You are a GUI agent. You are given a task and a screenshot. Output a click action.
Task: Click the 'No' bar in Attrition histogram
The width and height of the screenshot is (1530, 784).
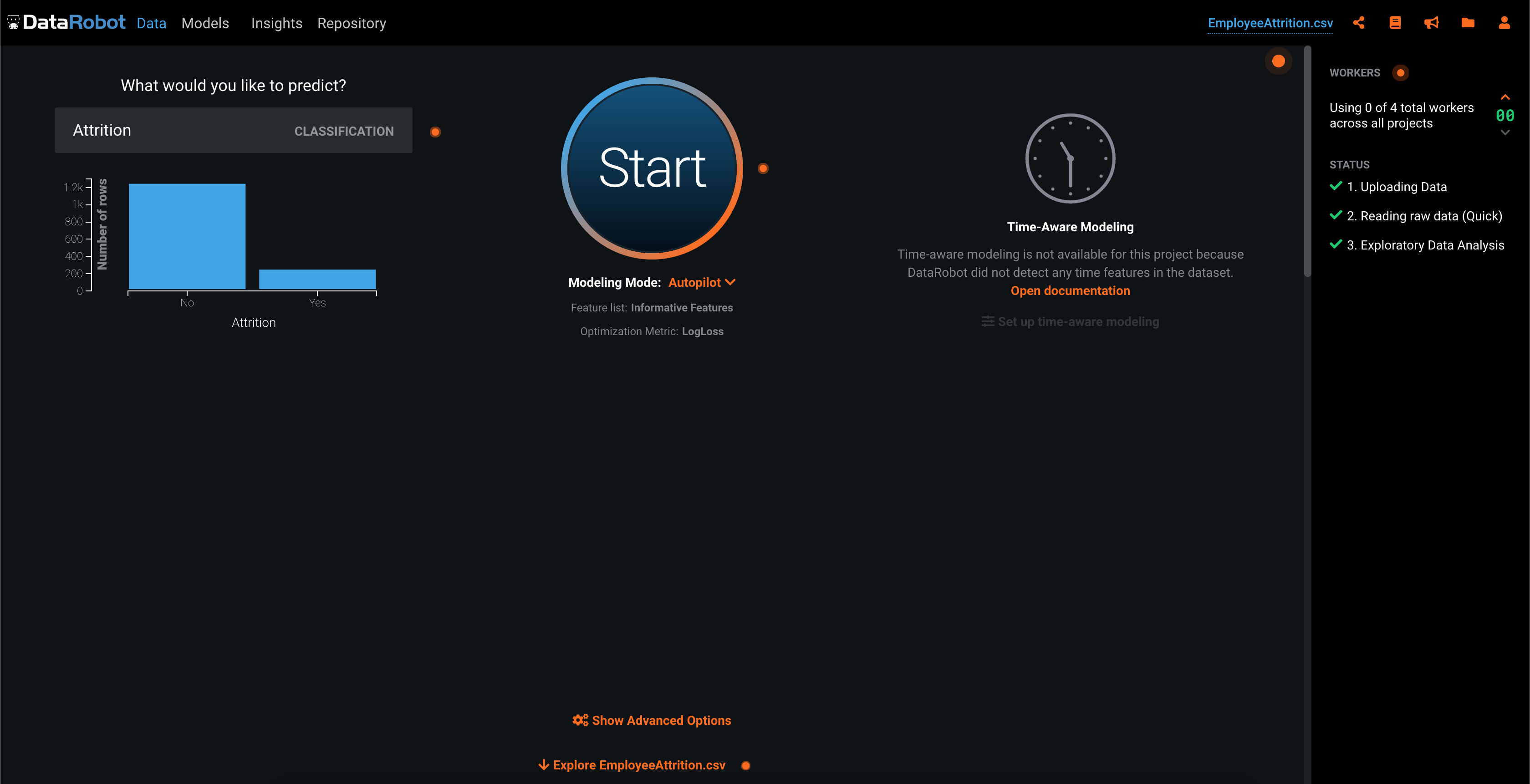187,236
